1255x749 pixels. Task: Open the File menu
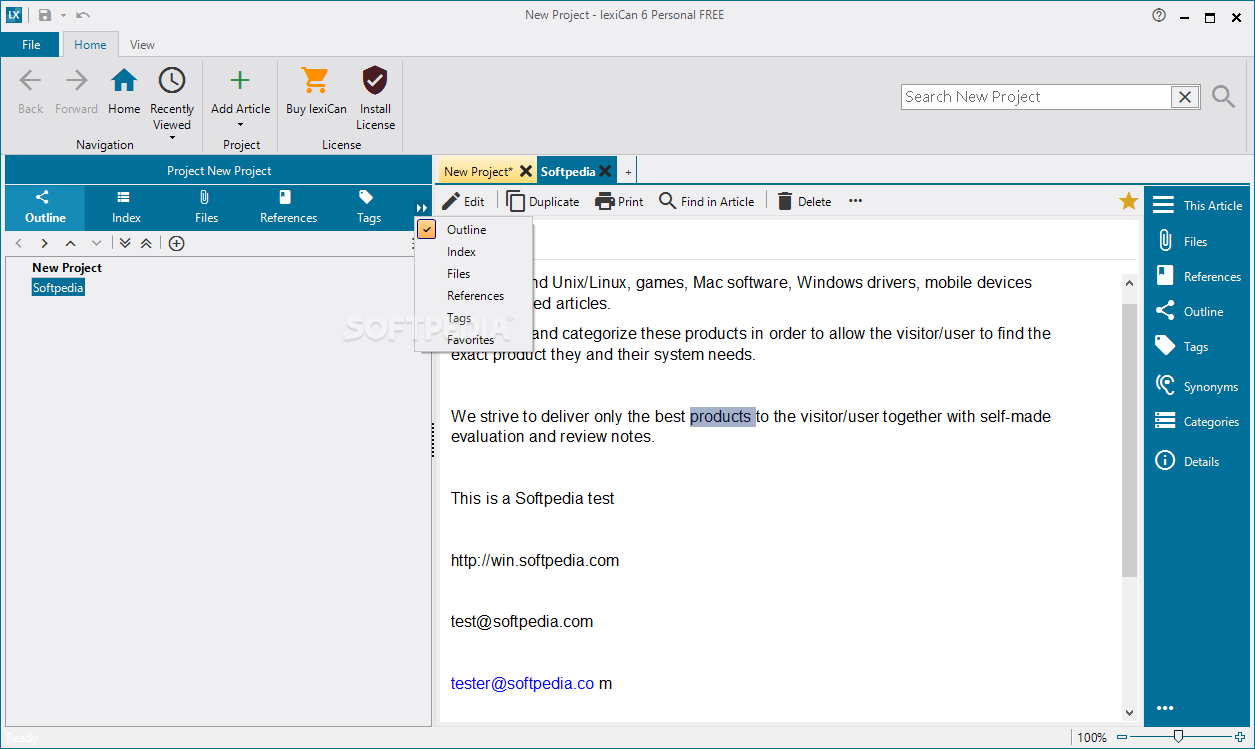(x=31, y=44)
